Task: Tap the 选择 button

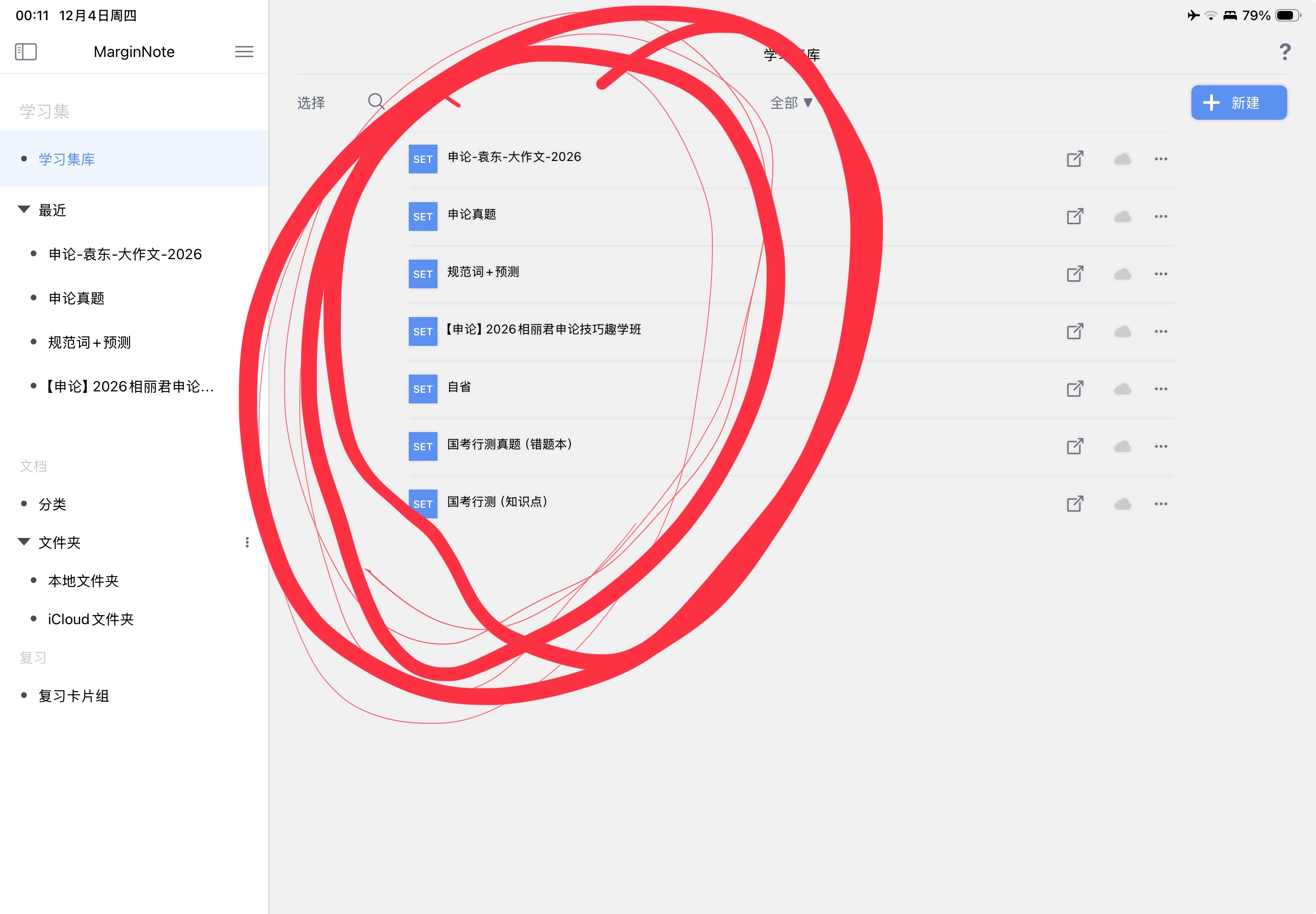Action: coord(311,103)
